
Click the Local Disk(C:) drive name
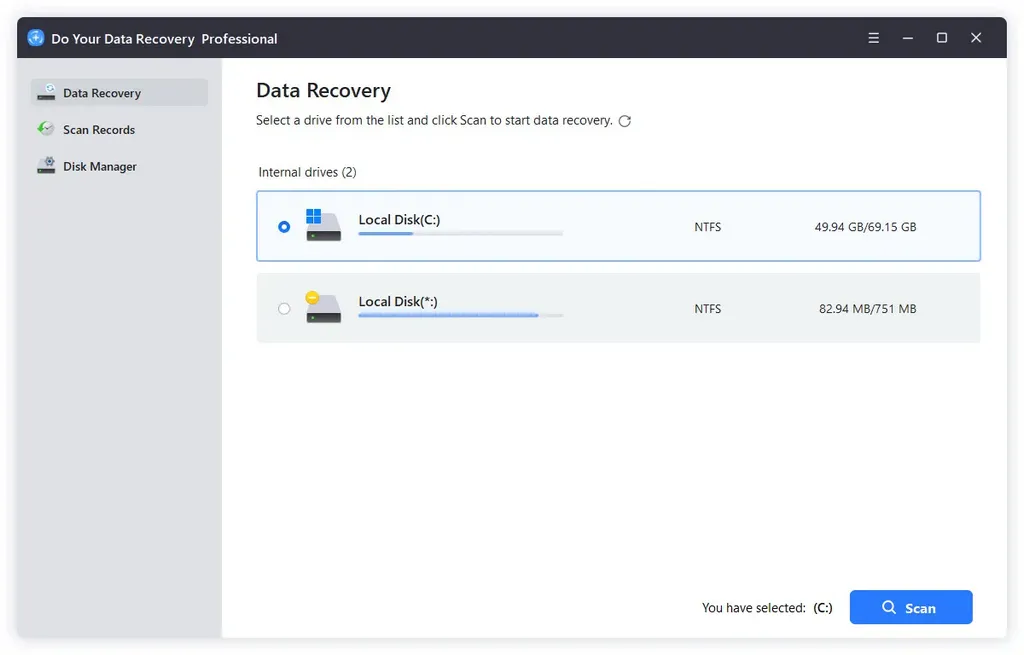(x=399, y=219)
